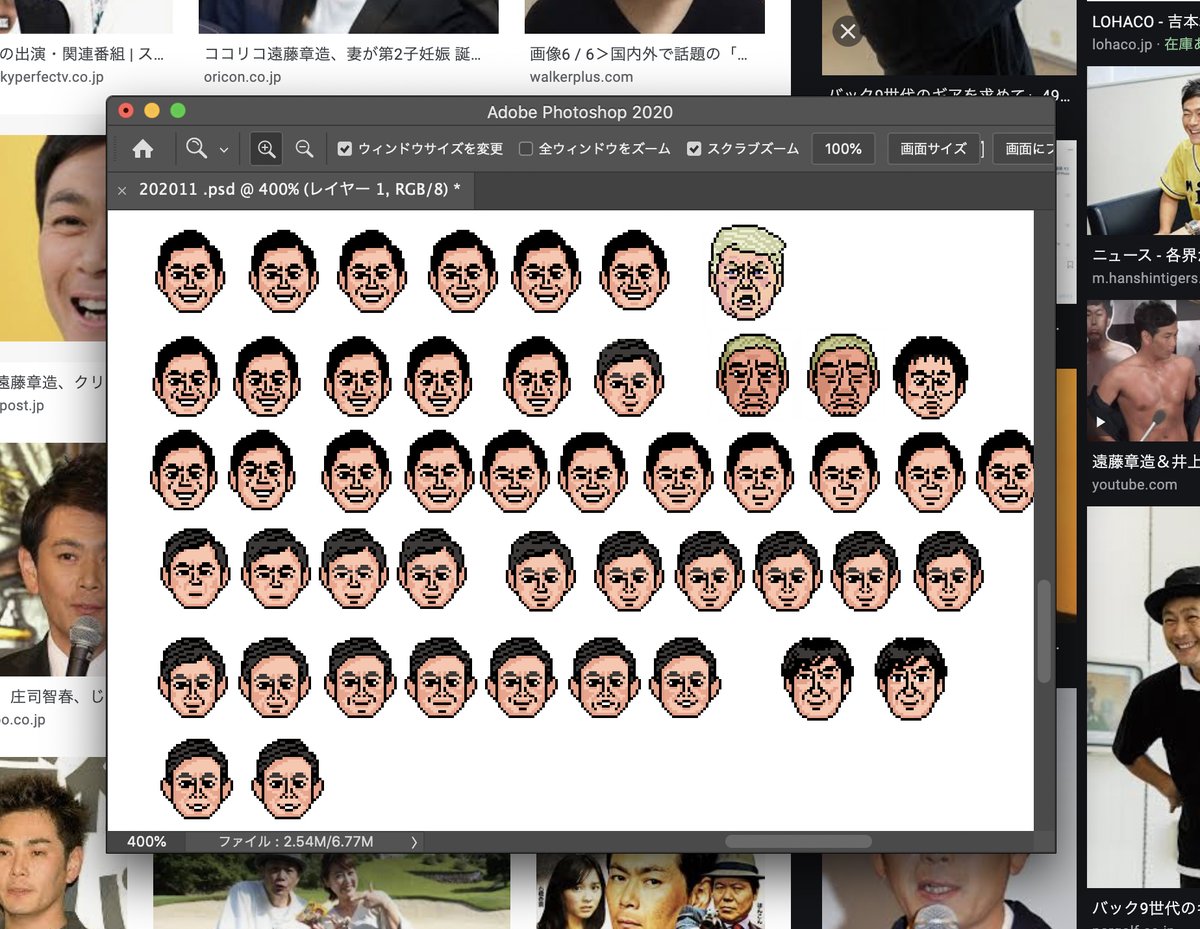Open the Zoom tool preset dropdown arrow
This screenshot has height=929, width=1200.
point(224,150)
